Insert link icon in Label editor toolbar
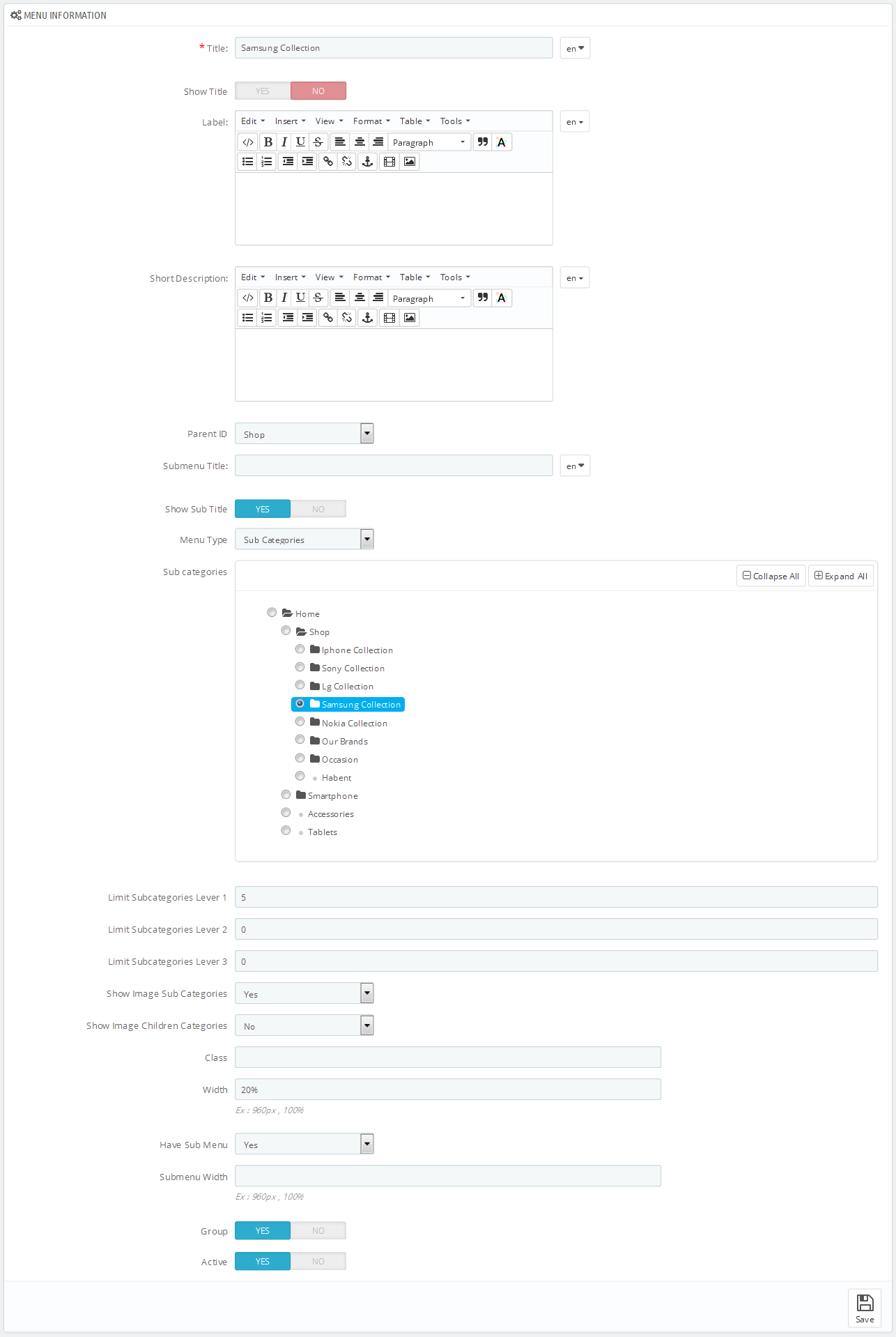 (328, 162)
